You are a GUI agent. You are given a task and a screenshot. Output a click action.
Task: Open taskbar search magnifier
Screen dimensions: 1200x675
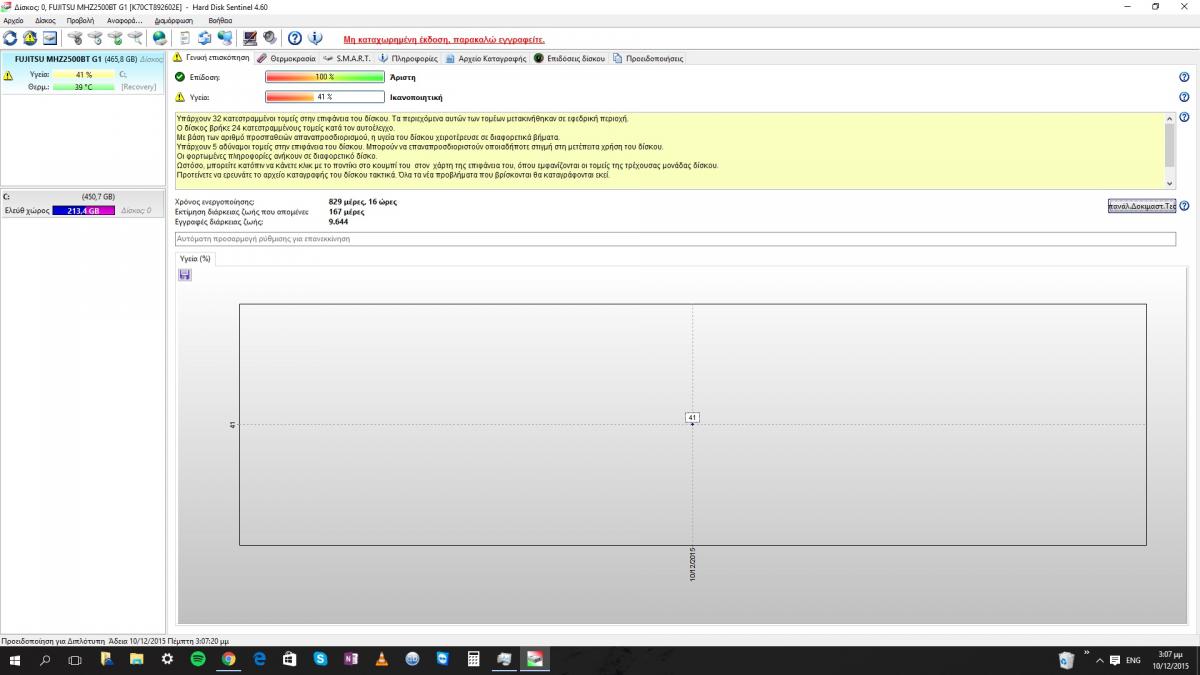click(45, 660)
